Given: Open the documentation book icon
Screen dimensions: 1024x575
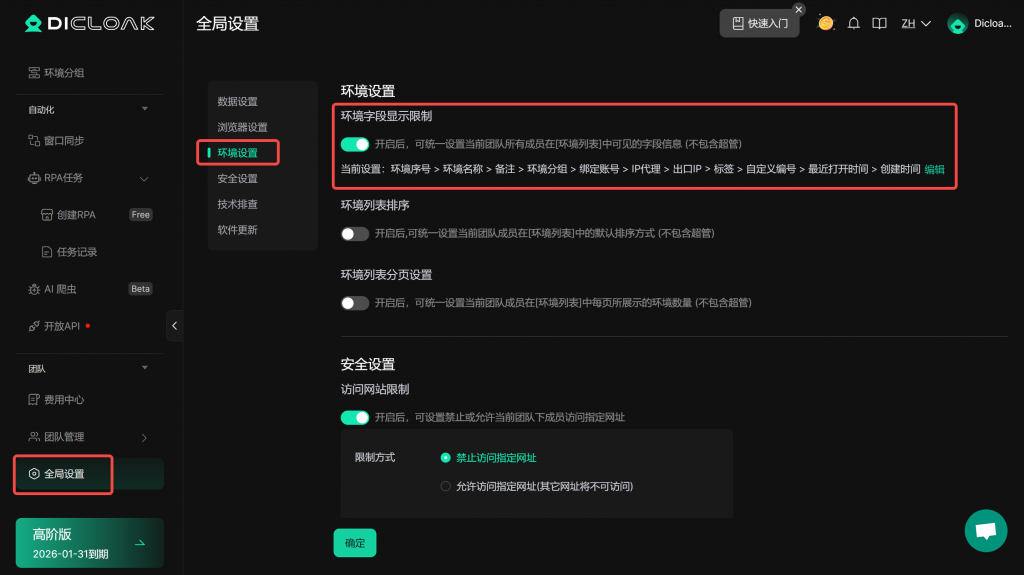Looking at the screenshot, I should point(879,23).
